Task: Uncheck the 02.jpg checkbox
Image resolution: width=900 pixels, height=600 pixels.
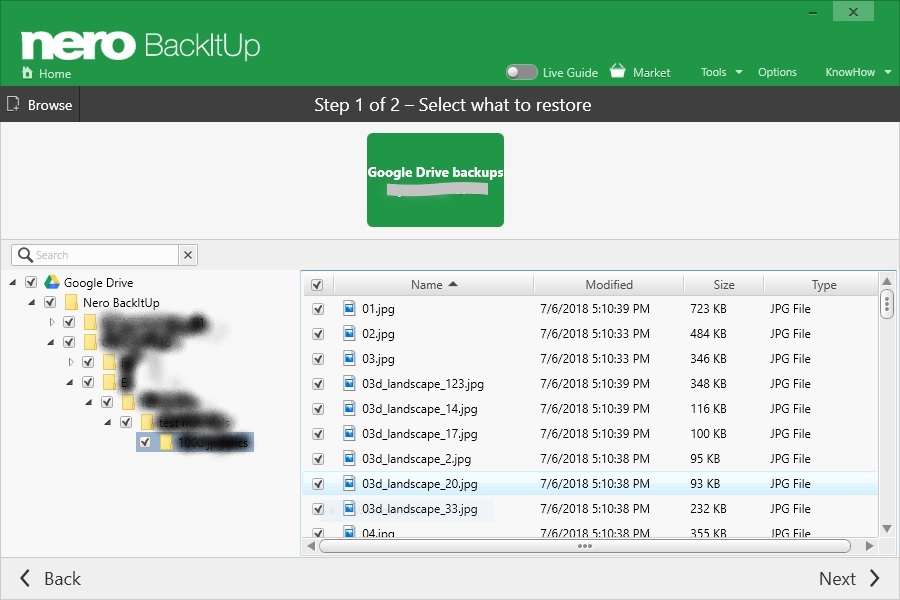Action: 318,334
